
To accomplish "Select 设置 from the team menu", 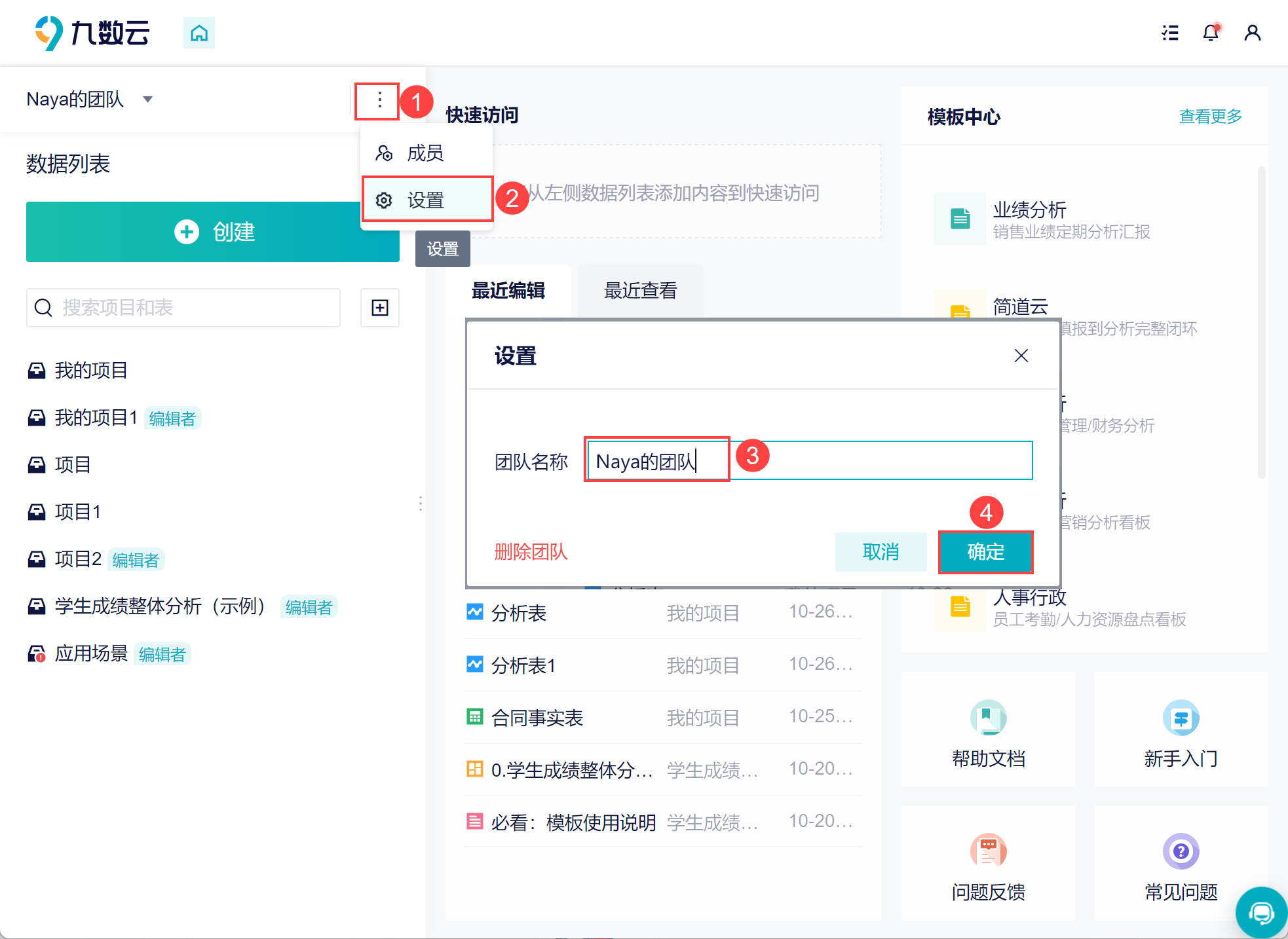I will (x=426, y=200).
